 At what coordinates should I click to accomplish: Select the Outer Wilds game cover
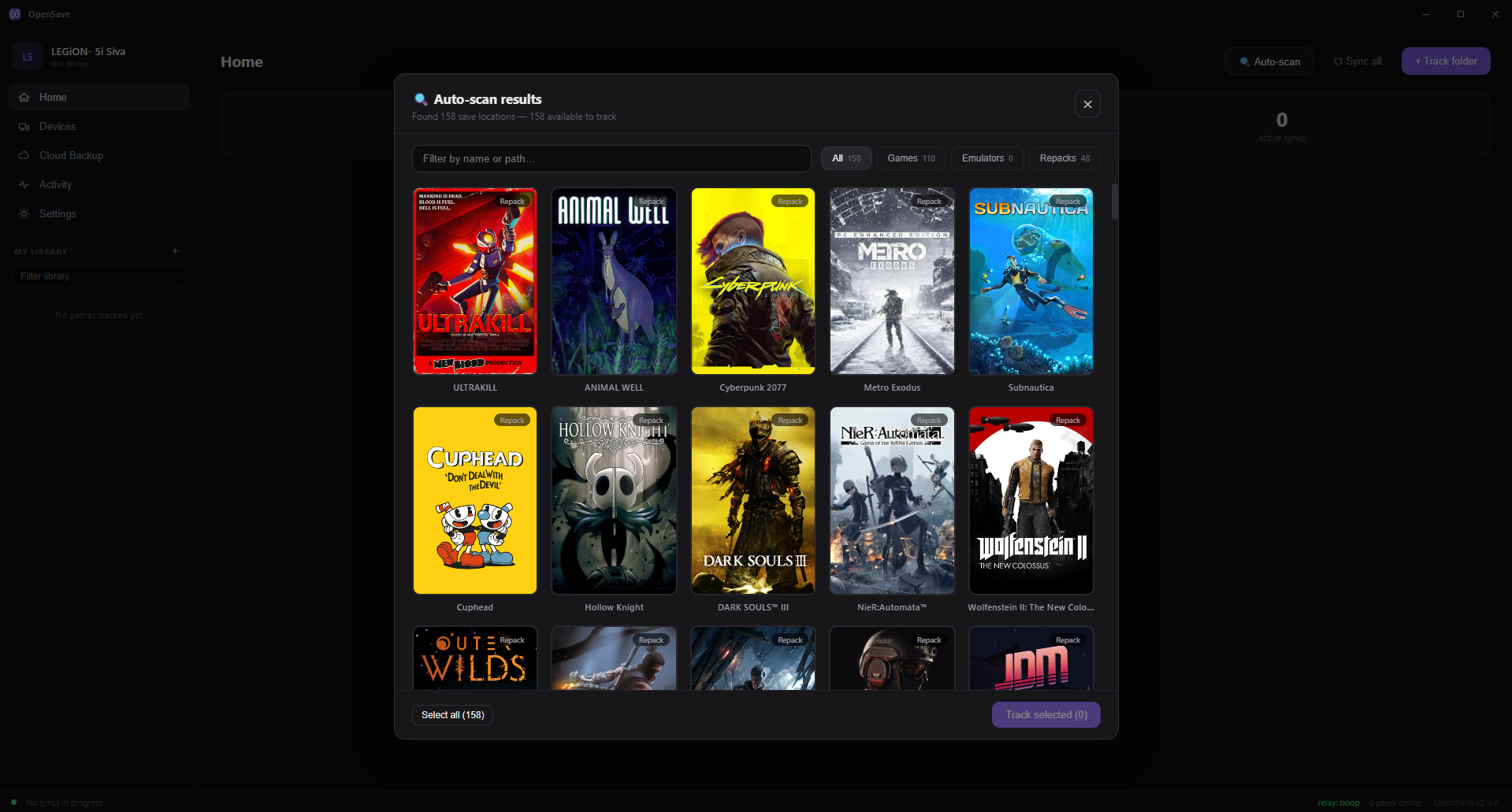click(475, 658)
